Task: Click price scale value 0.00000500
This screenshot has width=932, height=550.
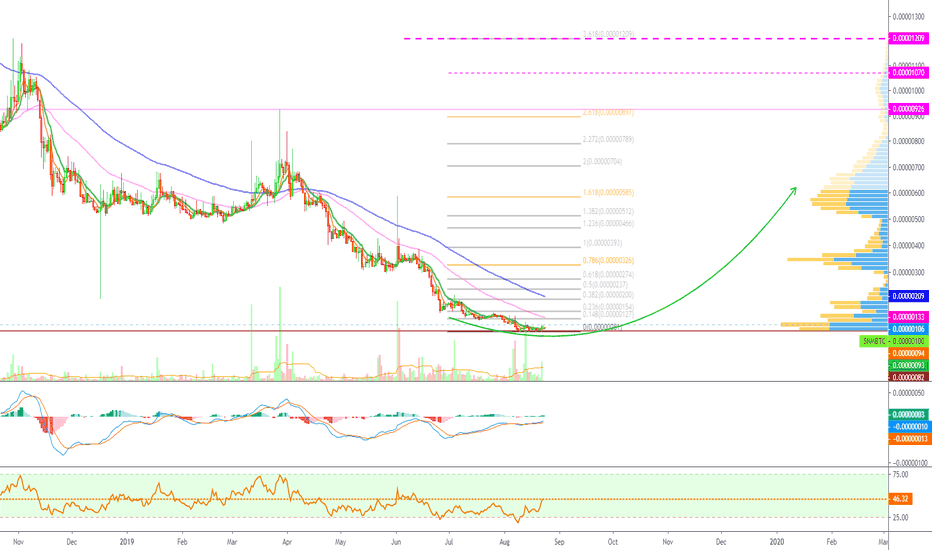Action: point(909,219)
